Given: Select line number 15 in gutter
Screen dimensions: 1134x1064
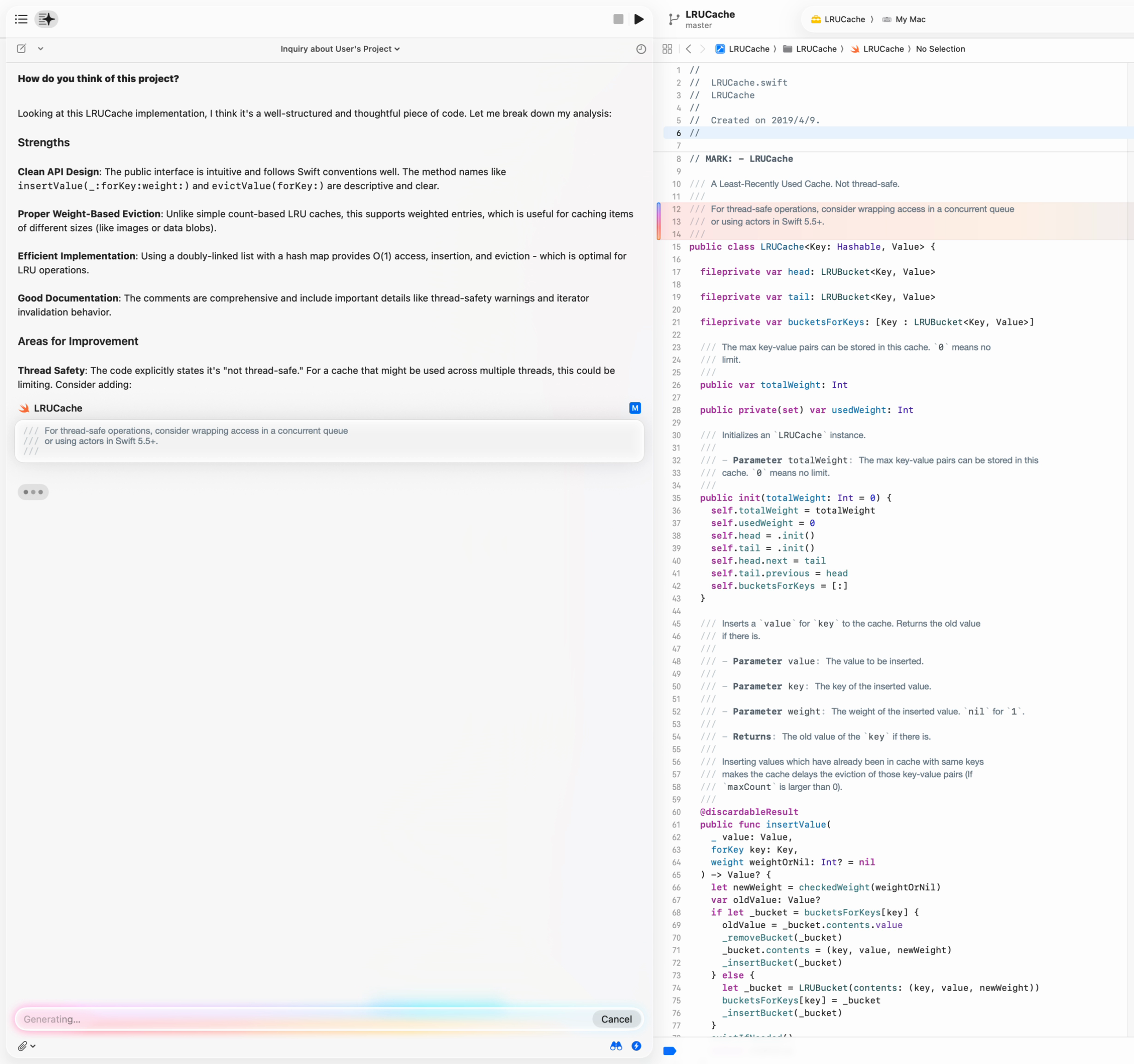Looking at the screenshot, I should (676, 247).
